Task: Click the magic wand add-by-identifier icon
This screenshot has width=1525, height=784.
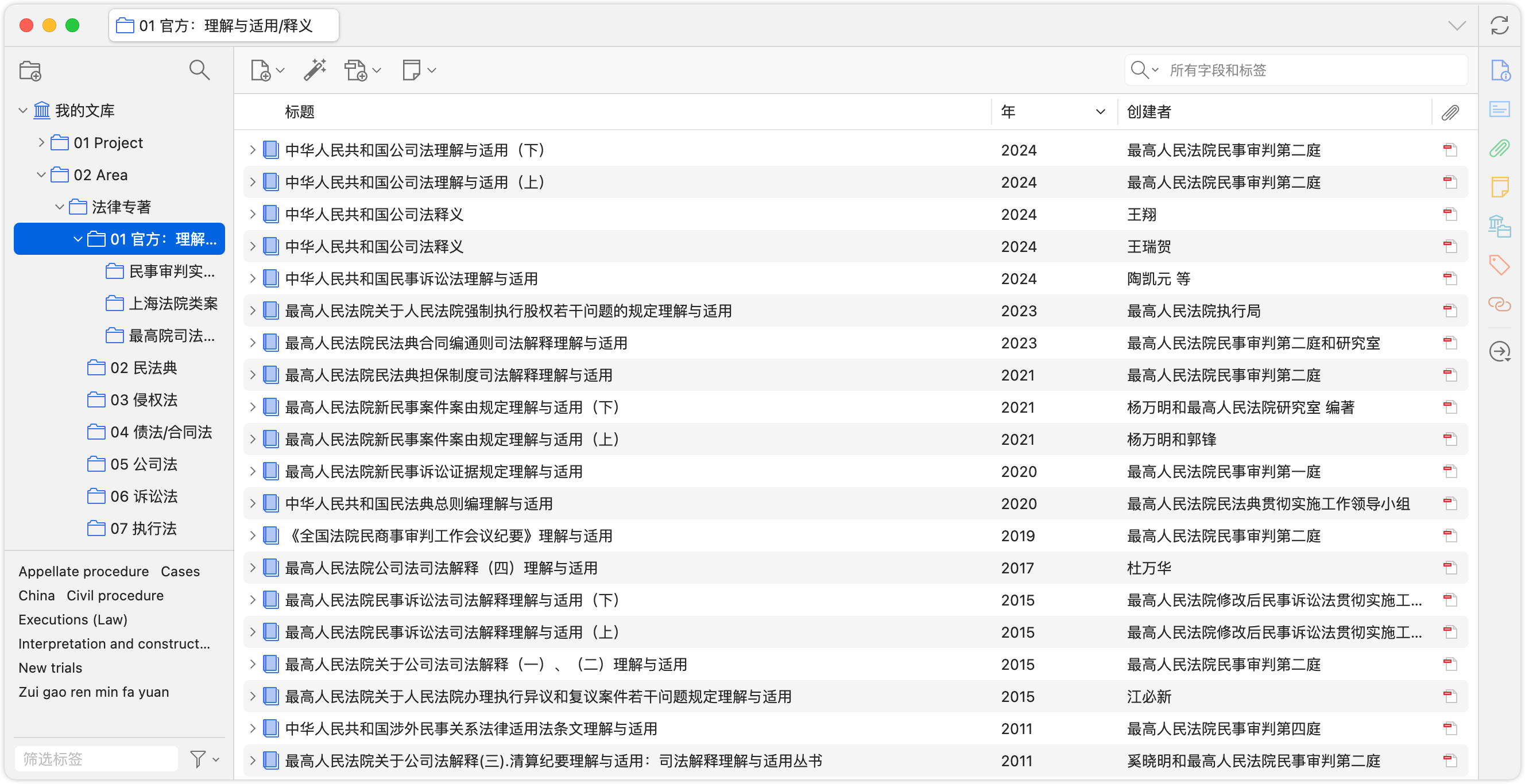Action: click(315, 70)
